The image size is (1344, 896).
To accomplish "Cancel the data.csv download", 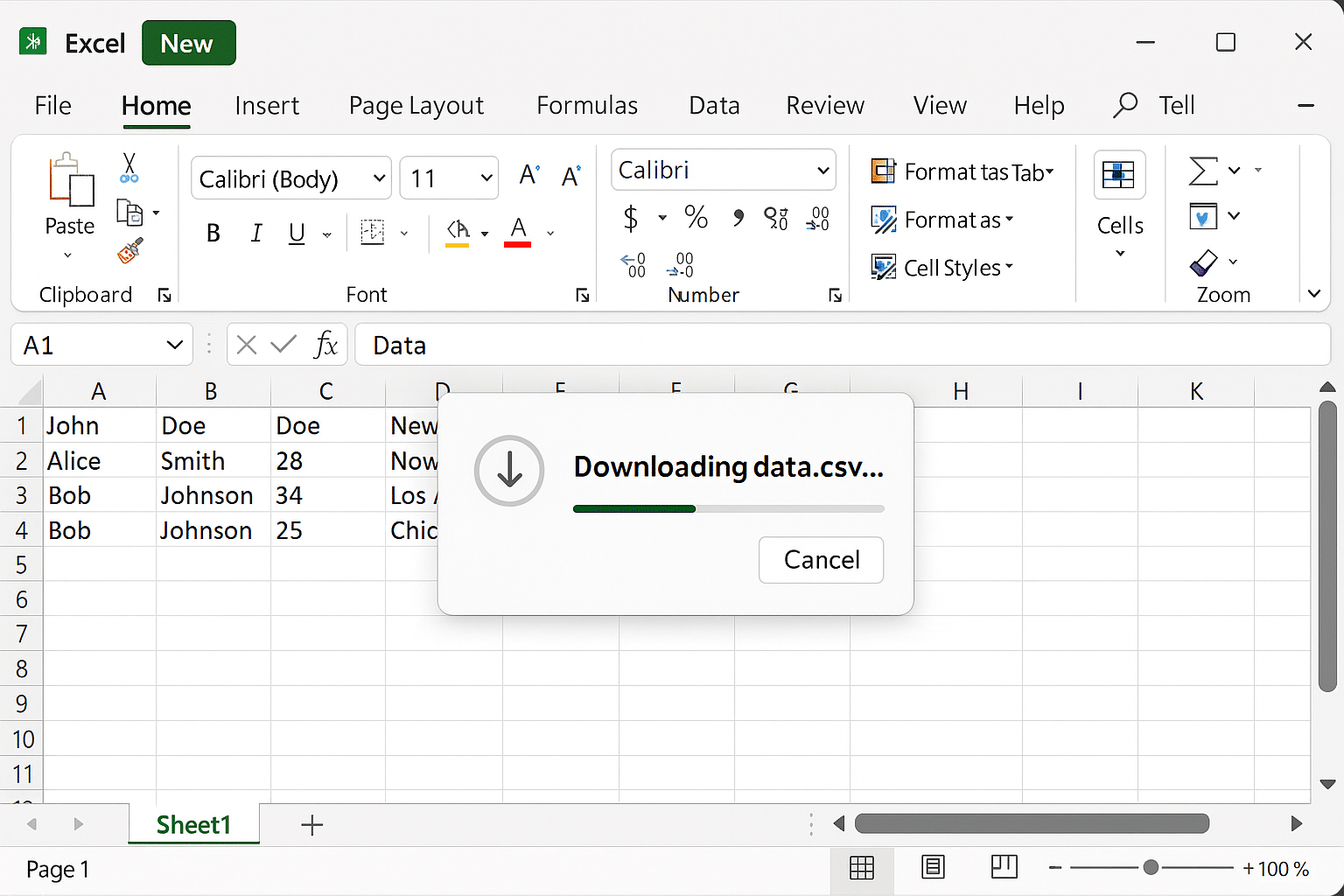I will pos(821,559).
